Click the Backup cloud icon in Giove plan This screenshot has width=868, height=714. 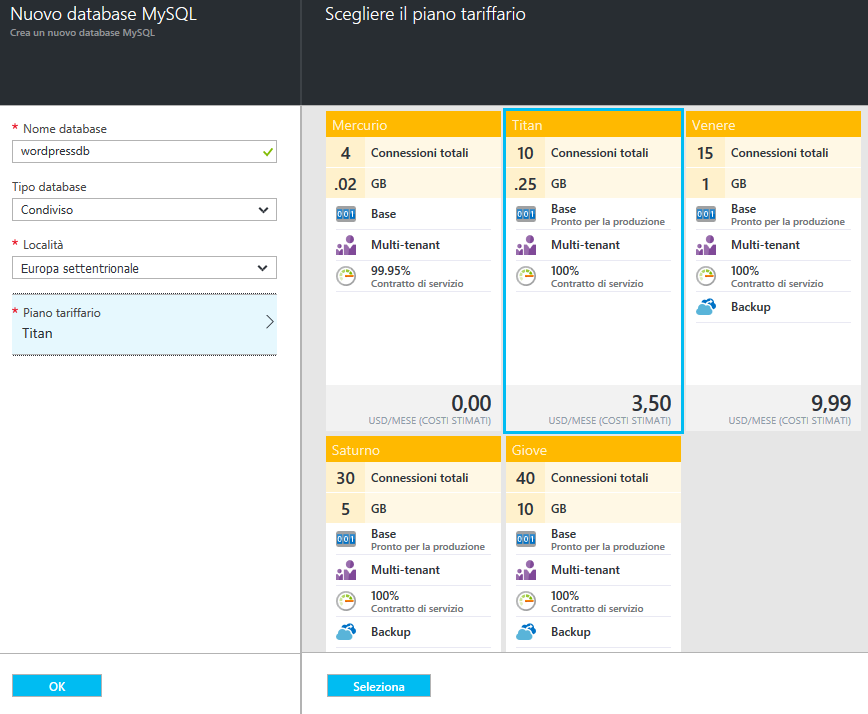coord(526,632)
